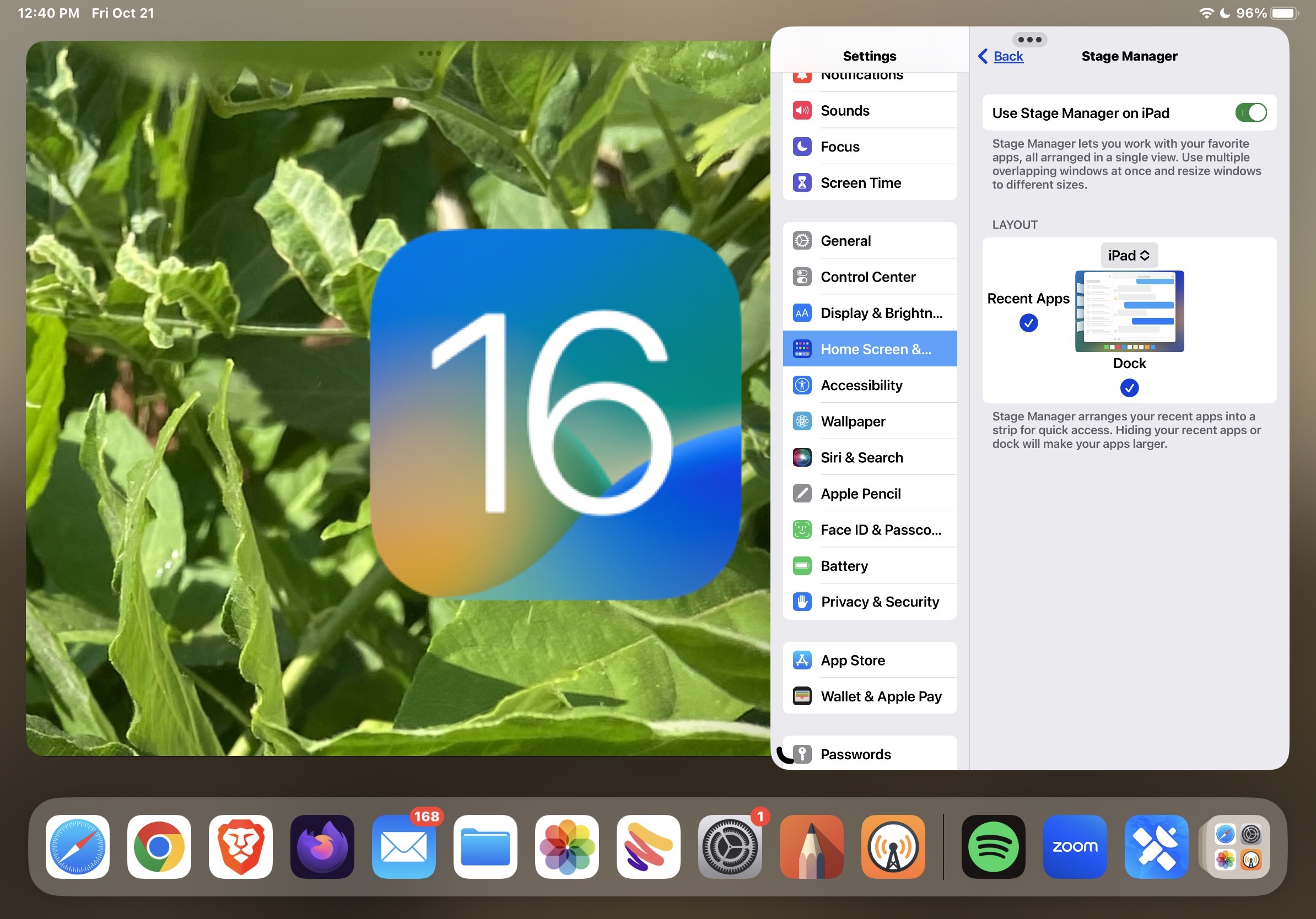Open Notifications settings row
This screenshot has width=1316, height=919.
pos(870,82)
